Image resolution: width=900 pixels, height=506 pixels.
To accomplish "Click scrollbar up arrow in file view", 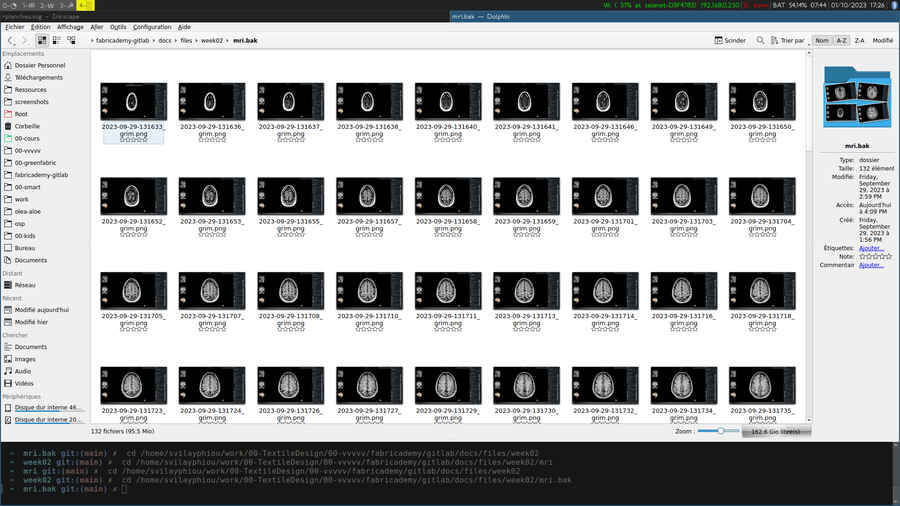I will (x=809, y=53).
